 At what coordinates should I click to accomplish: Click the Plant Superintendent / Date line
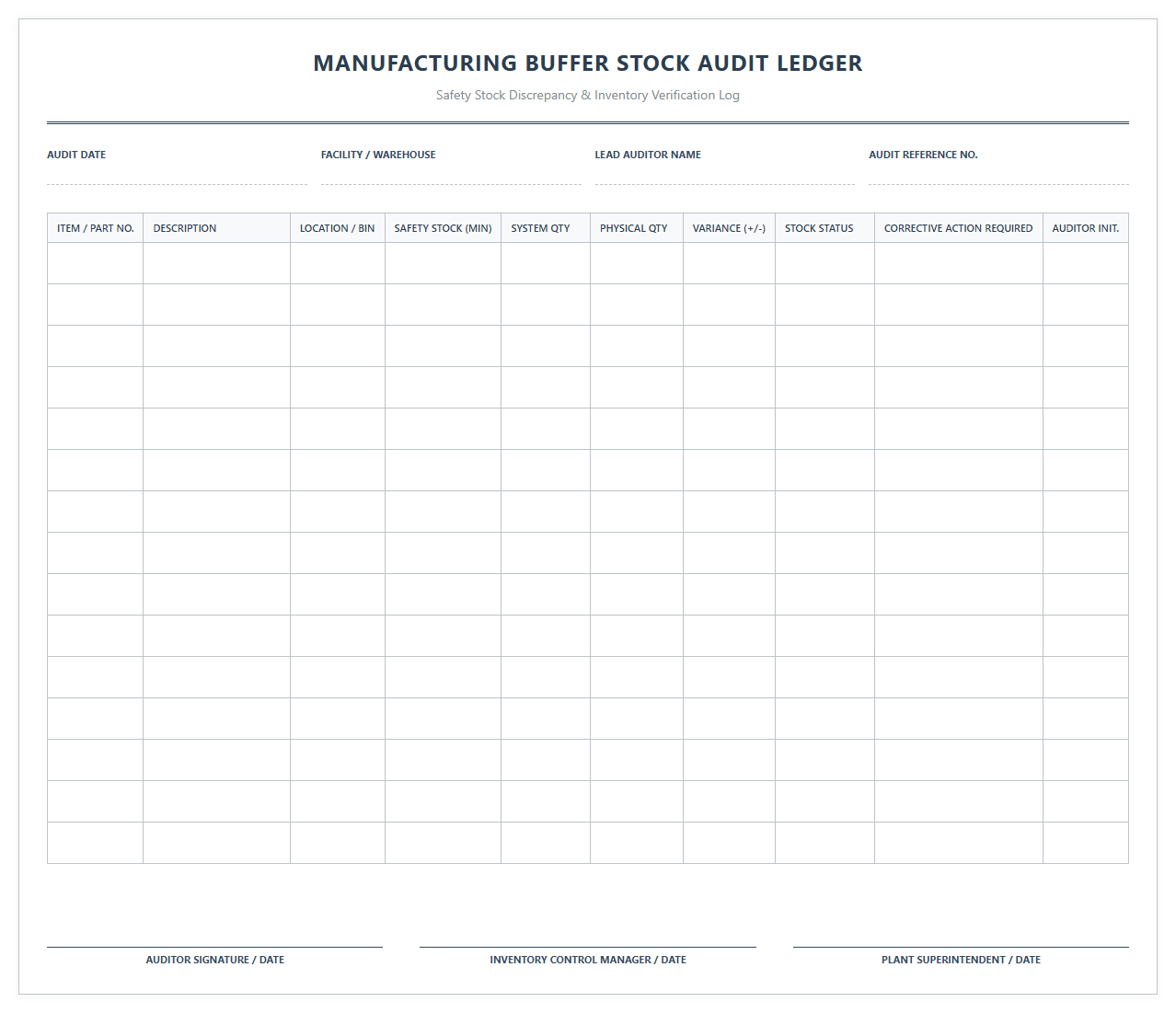(x=961, y=947)
